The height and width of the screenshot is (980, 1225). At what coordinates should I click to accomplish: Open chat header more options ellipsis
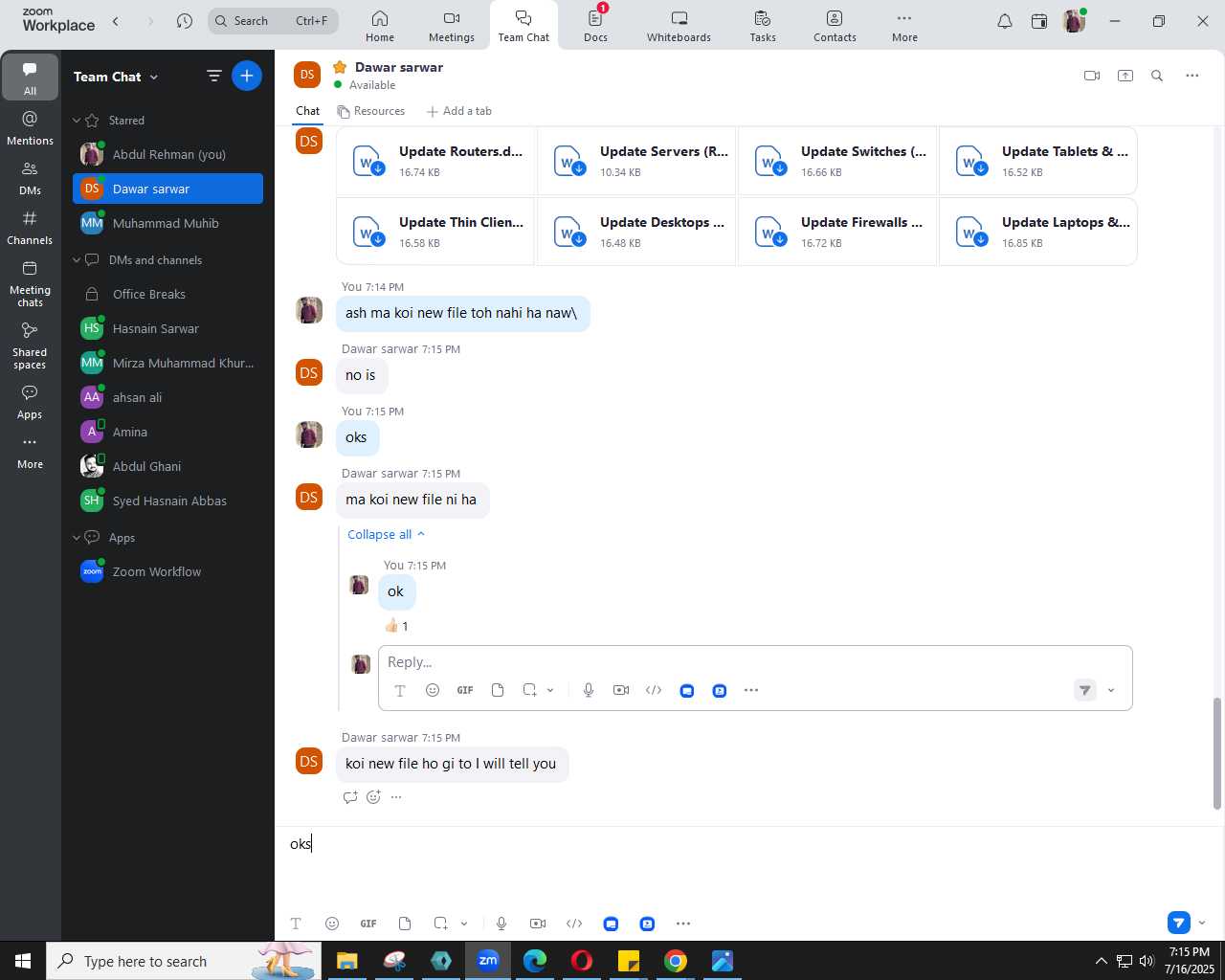pos(1192,76)
